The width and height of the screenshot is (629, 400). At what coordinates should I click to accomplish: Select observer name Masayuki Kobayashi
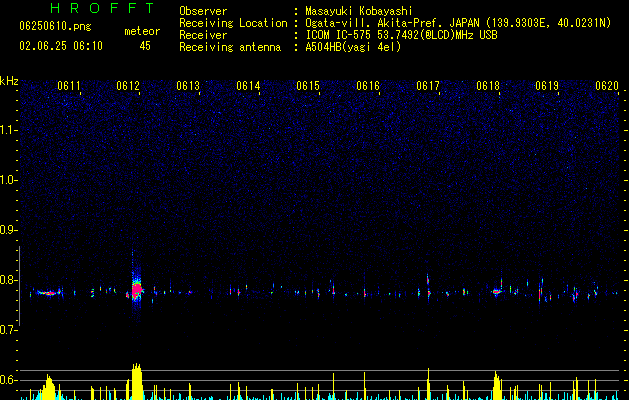click(x=359, y=11)
